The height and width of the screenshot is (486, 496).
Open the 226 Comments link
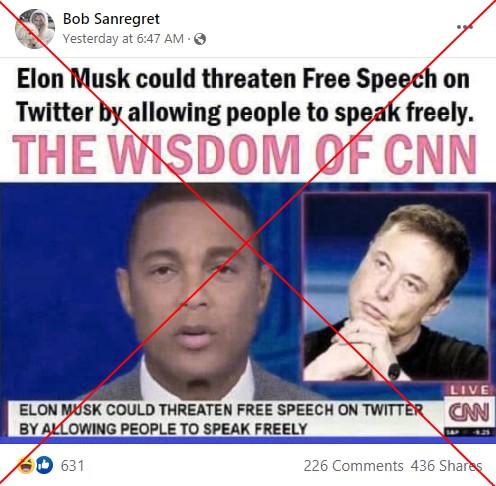coord(353,466)
